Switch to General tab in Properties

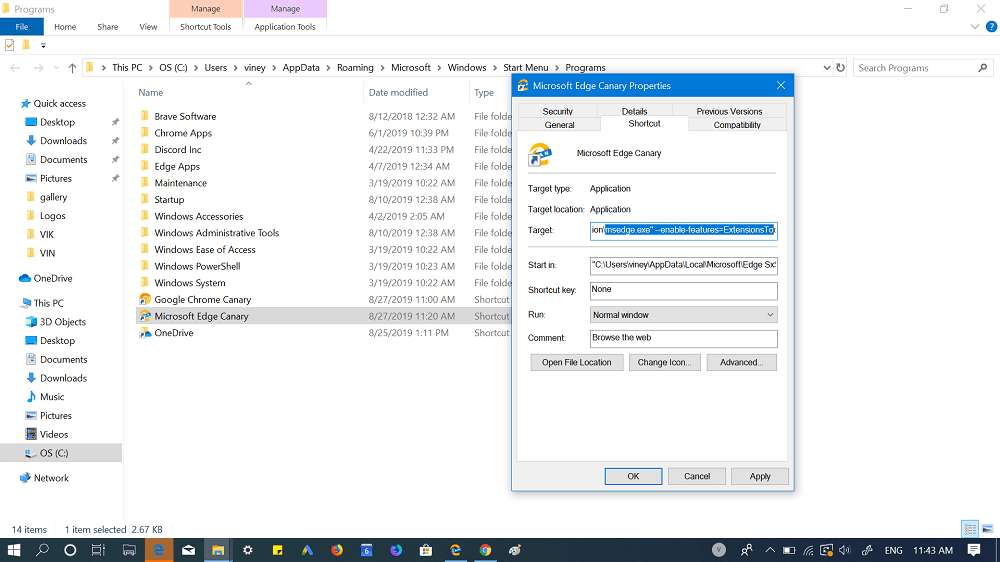point(559,125)
